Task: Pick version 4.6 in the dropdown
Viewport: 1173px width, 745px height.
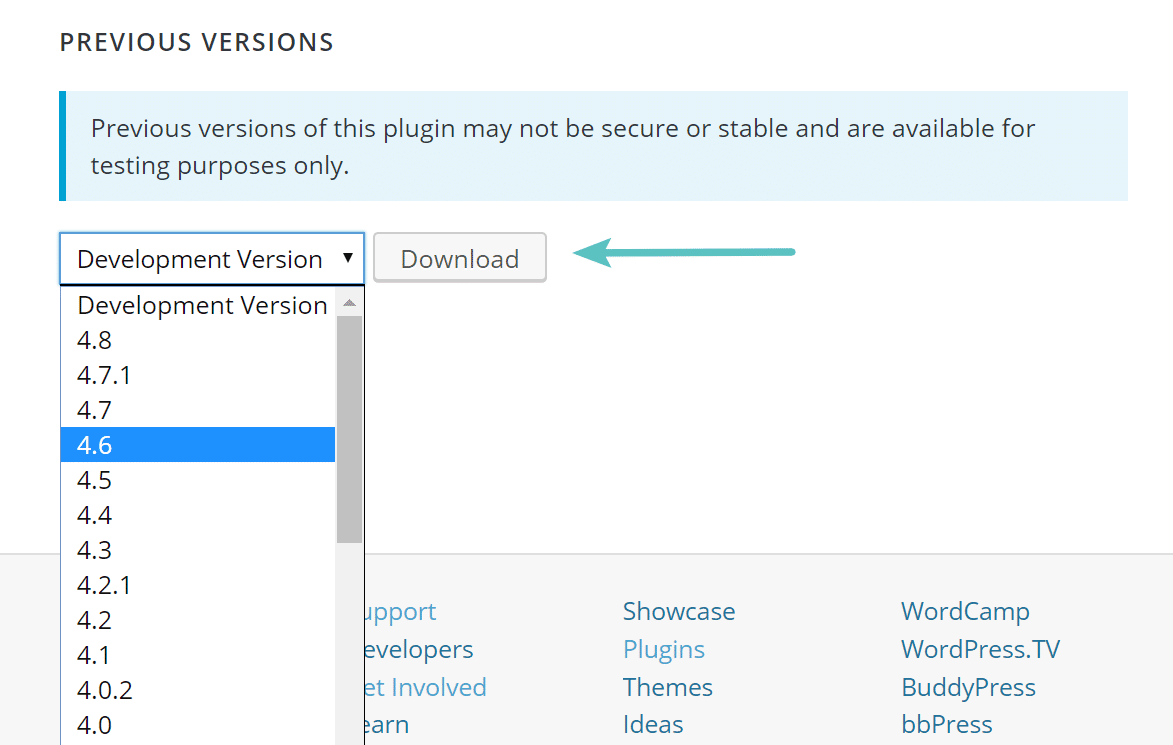Action: 94,444
